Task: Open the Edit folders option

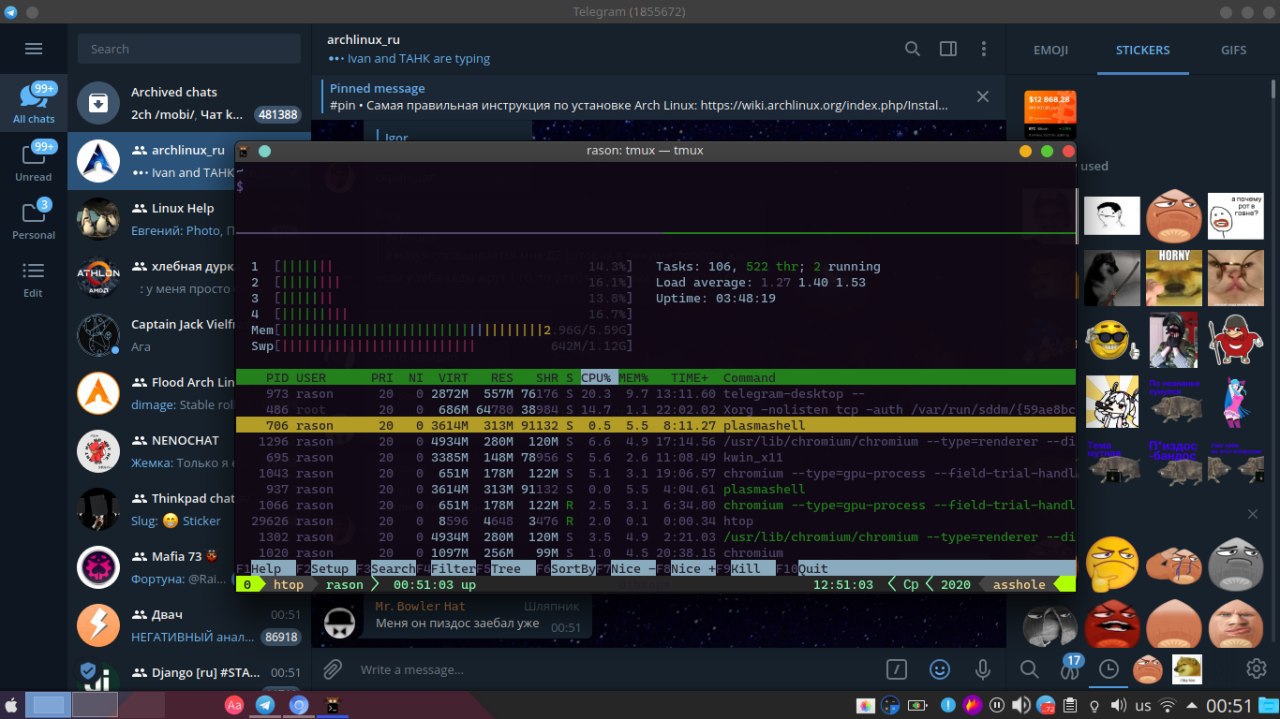Action: click(x=34, y=278)
